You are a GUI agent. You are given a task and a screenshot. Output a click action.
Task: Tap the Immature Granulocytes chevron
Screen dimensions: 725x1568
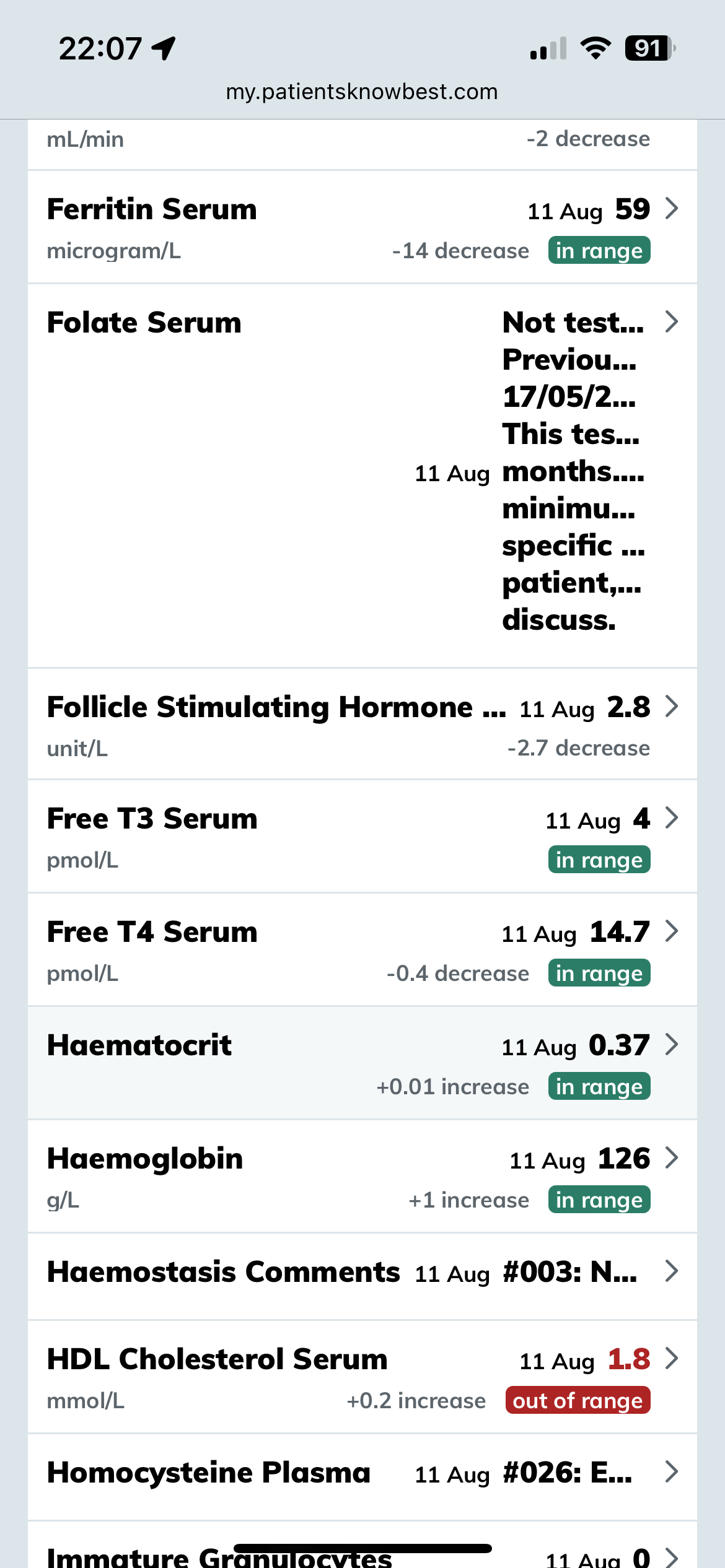point(671,1557)
